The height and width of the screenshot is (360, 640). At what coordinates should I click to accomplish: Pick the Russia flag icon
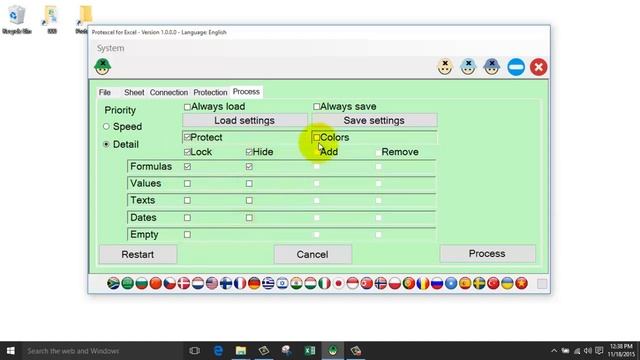pos(437,283)
